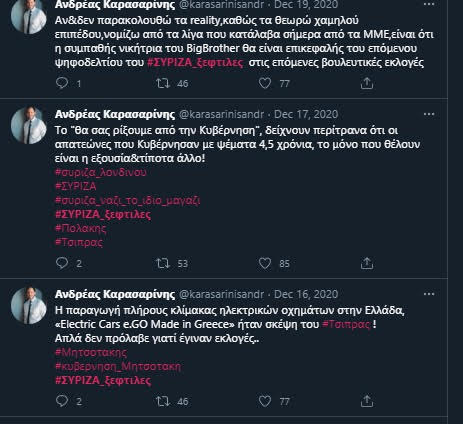Open the #κυβερνηση_Μητσοτακη hashtag
The height and width of the screenshot is (424, 463).
118,366
